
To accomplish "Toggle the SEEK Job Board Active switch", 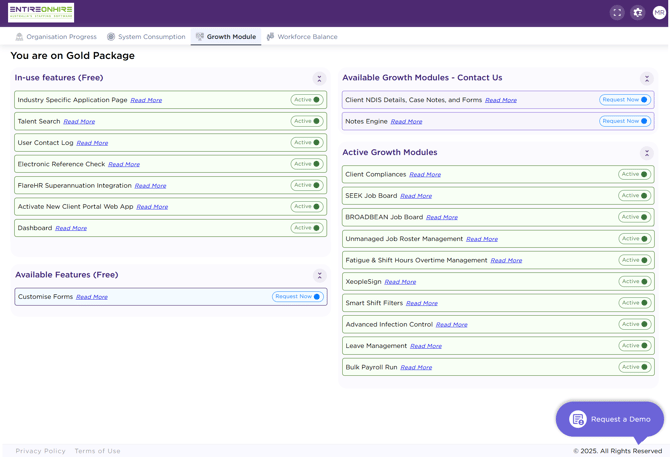I will click(x=635, y=196).
